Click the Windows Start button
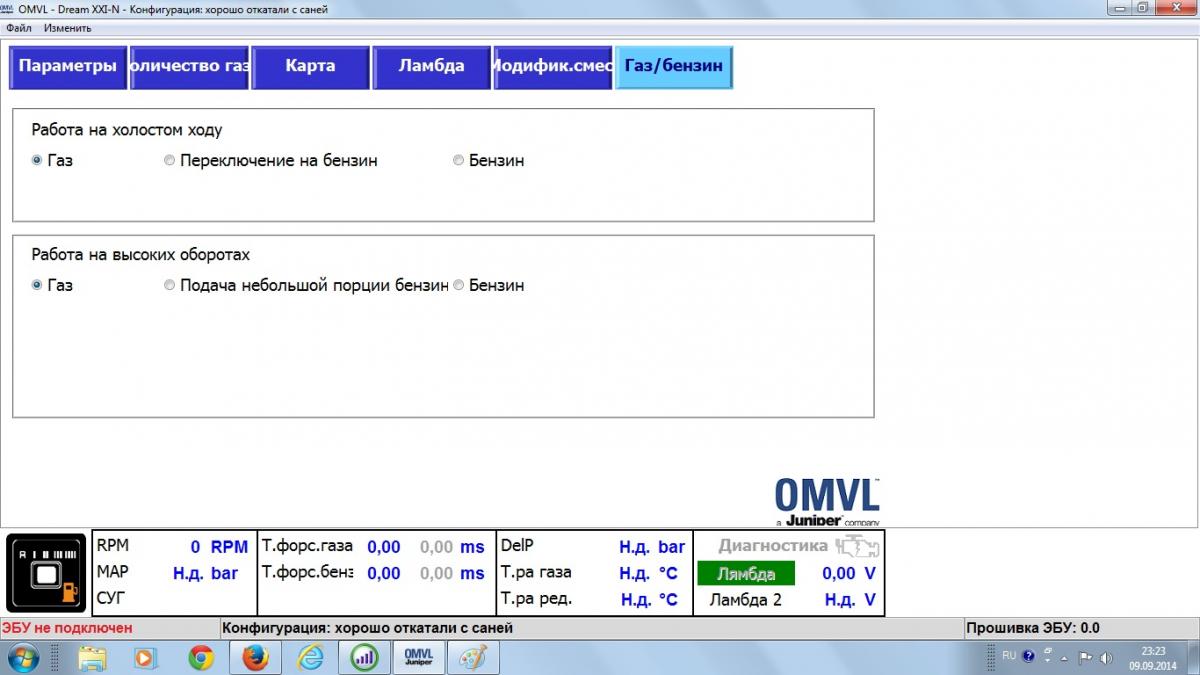The height and width of the screenshot is (675, 1200). [23, 657]
